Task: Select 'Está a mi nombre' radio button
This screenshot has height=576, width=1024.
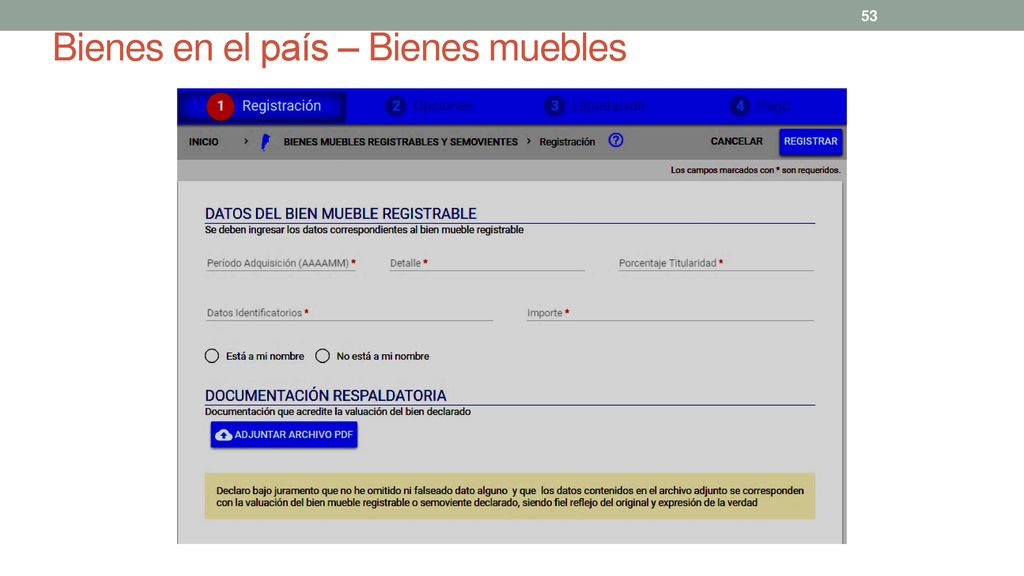Action: 212,356
